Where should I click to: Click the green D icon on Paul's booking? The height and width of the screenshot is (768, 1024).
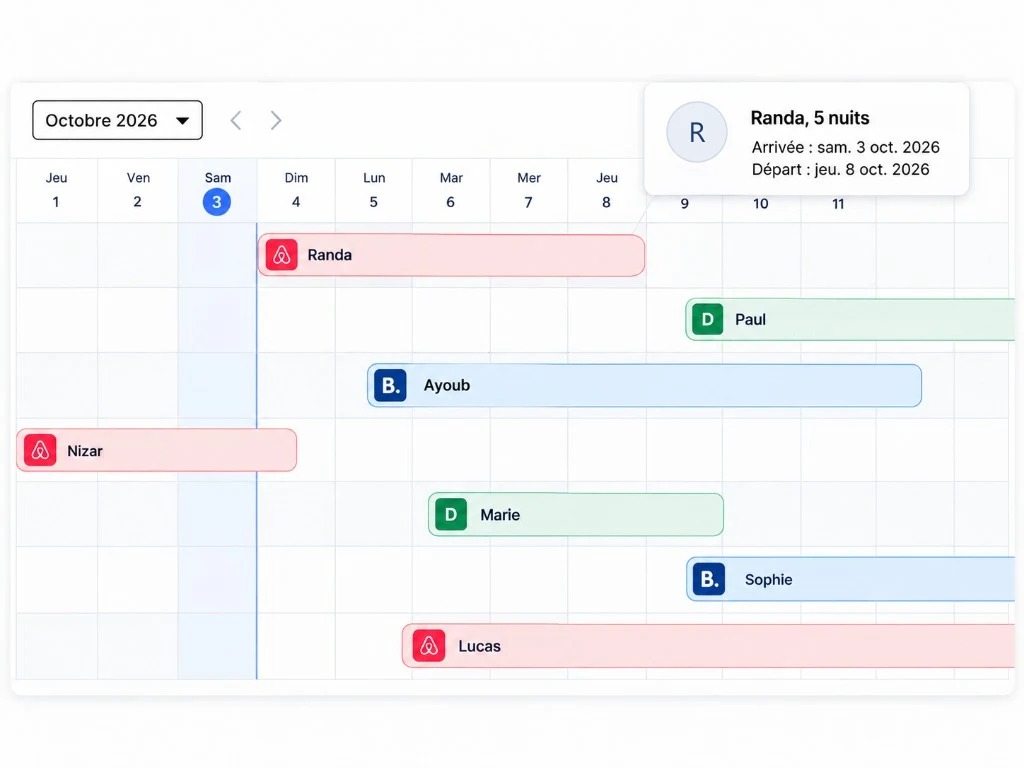pyautogui.click(x=707, y=319)
